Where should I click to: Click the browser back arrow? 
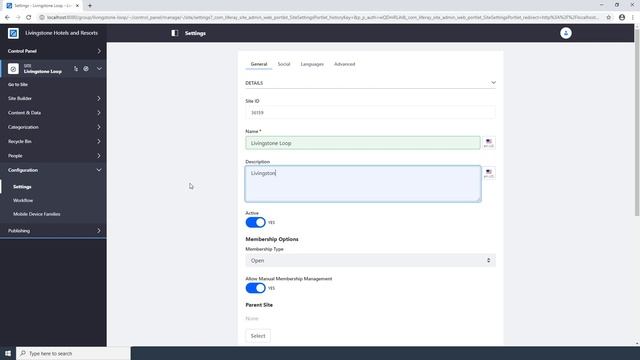coord(7,17)
